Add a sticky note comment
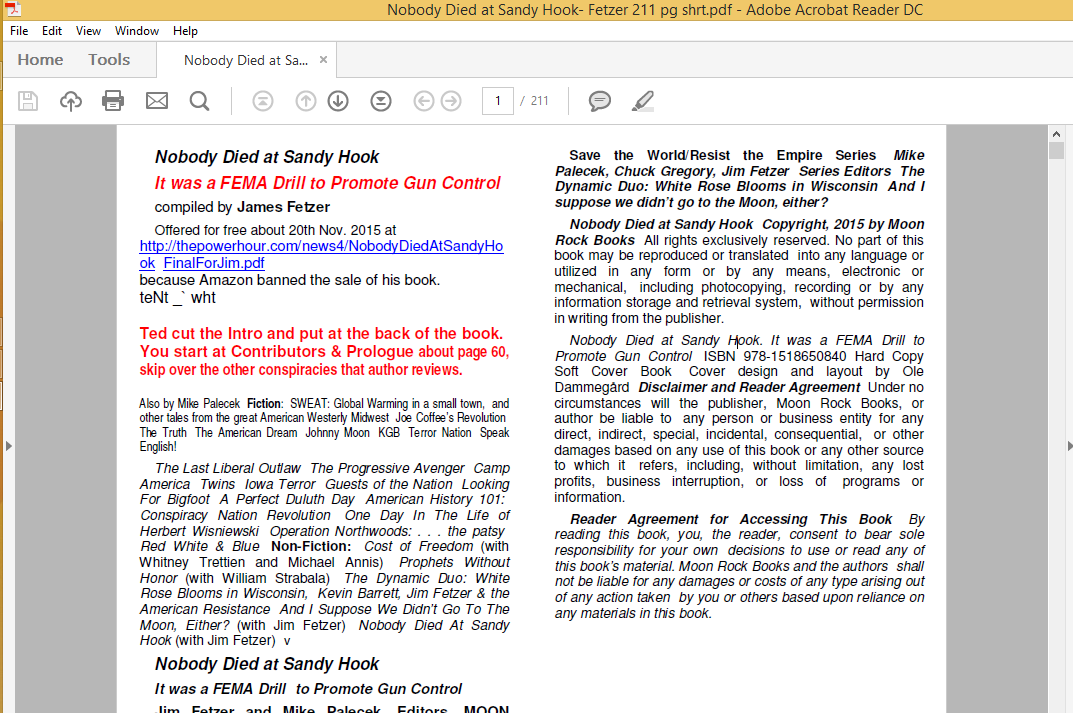This screenshot has width=1073, height=713. coord(599,101)
